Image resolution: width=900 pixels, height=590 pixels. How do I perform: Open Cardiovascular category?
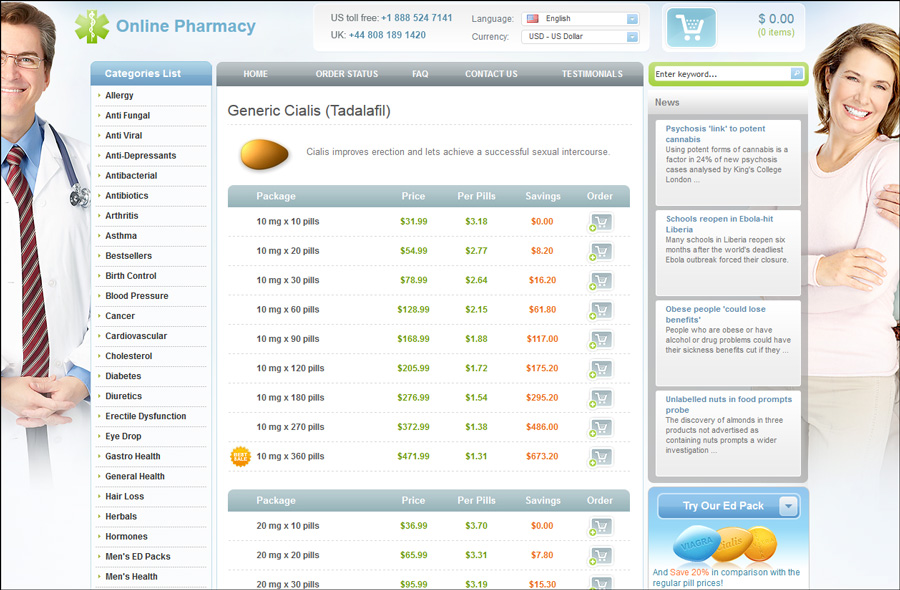136,336
